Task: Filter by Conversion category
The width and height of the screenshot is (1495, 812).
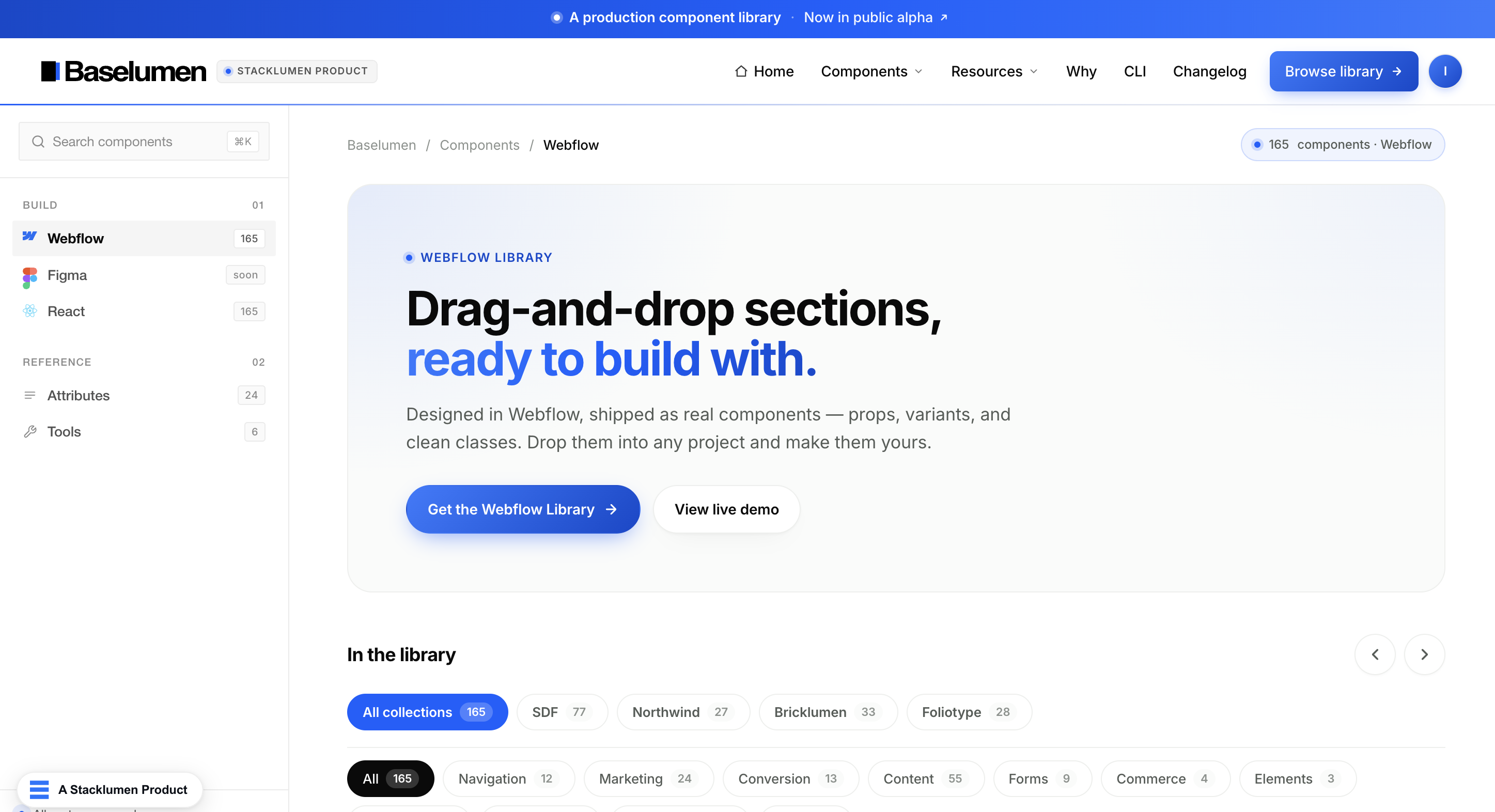Action: pos(790,778)
